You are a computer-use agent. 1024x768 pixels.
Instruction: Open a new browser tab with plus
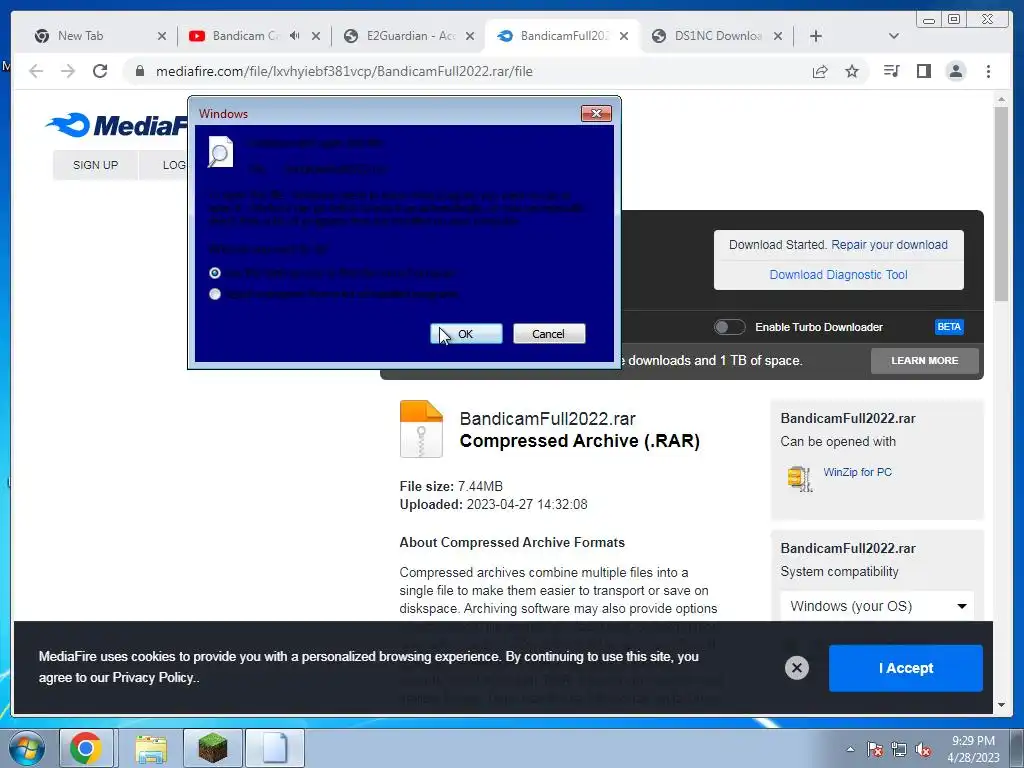point(816,36)
